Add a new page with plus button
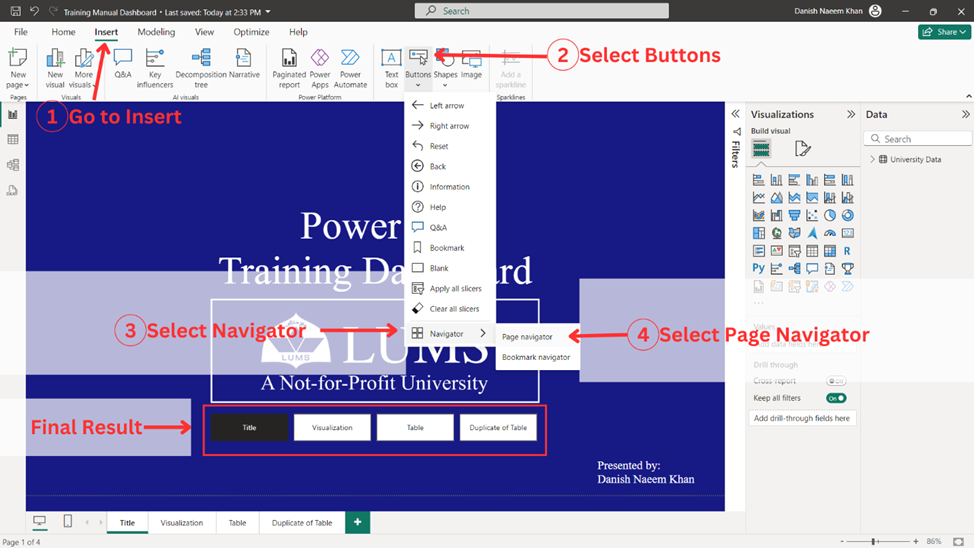This screenshot has width=974, height=548. pos(357,523)
